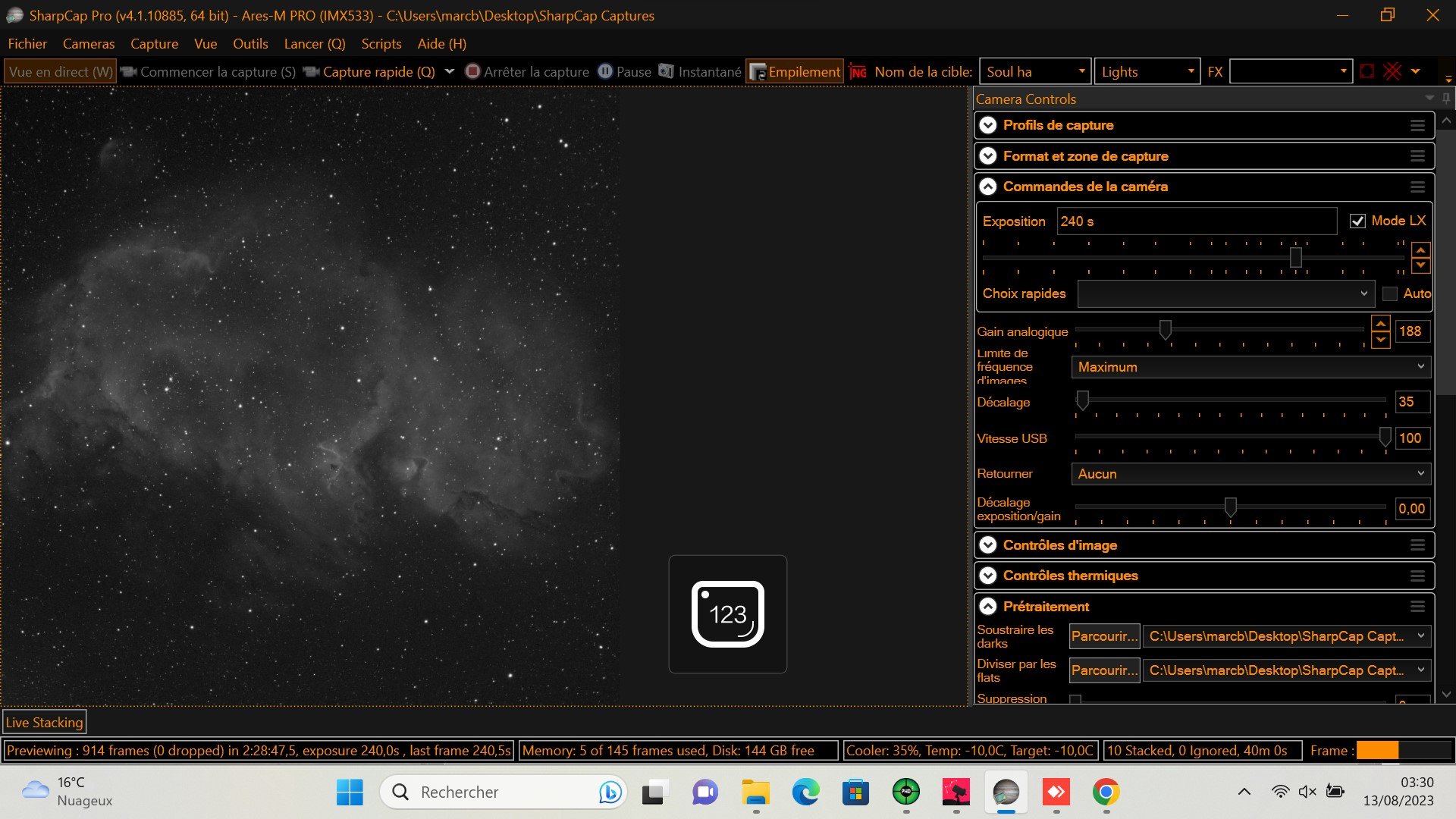1456x819 pixels.
Task: Click the Arrêter la capture stop icon
Action: (x=472, y=71)
